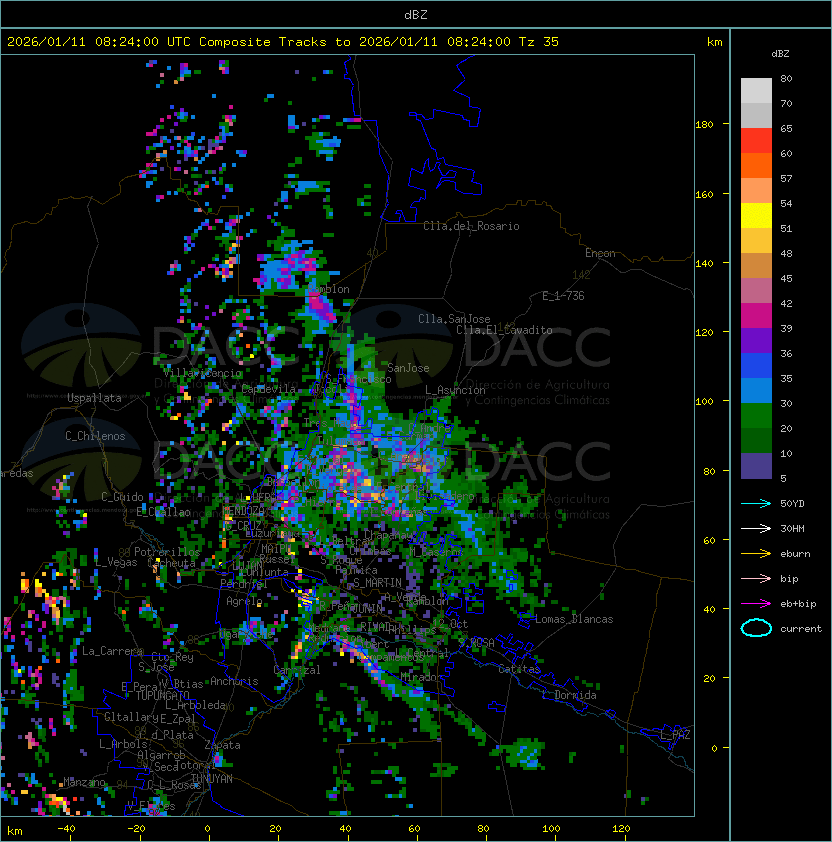Click the S_MARTIN place label

pos(377,583)
